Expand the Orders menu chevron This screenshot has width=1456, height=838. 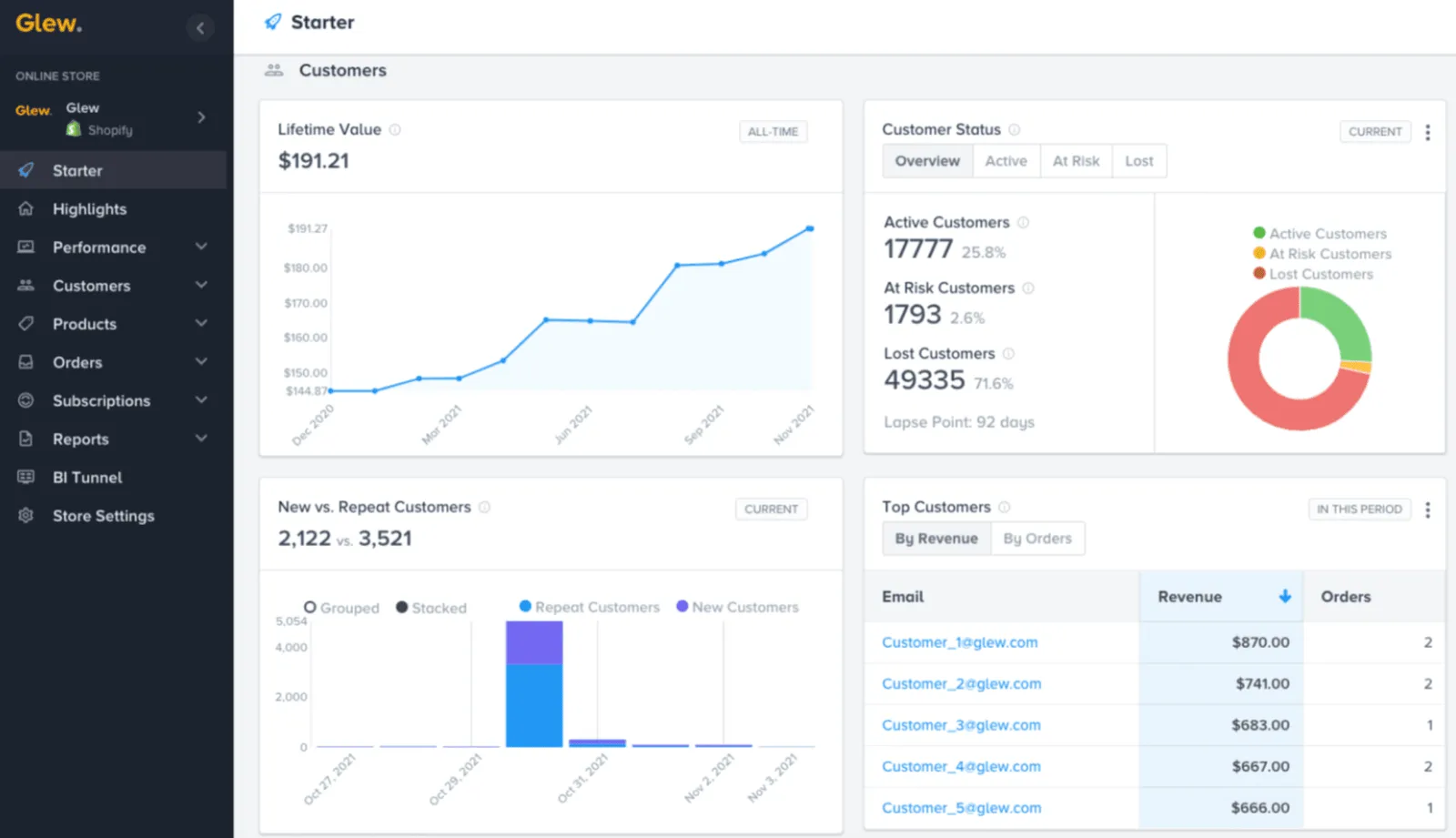pyautogui.click(x=201, y=361)
